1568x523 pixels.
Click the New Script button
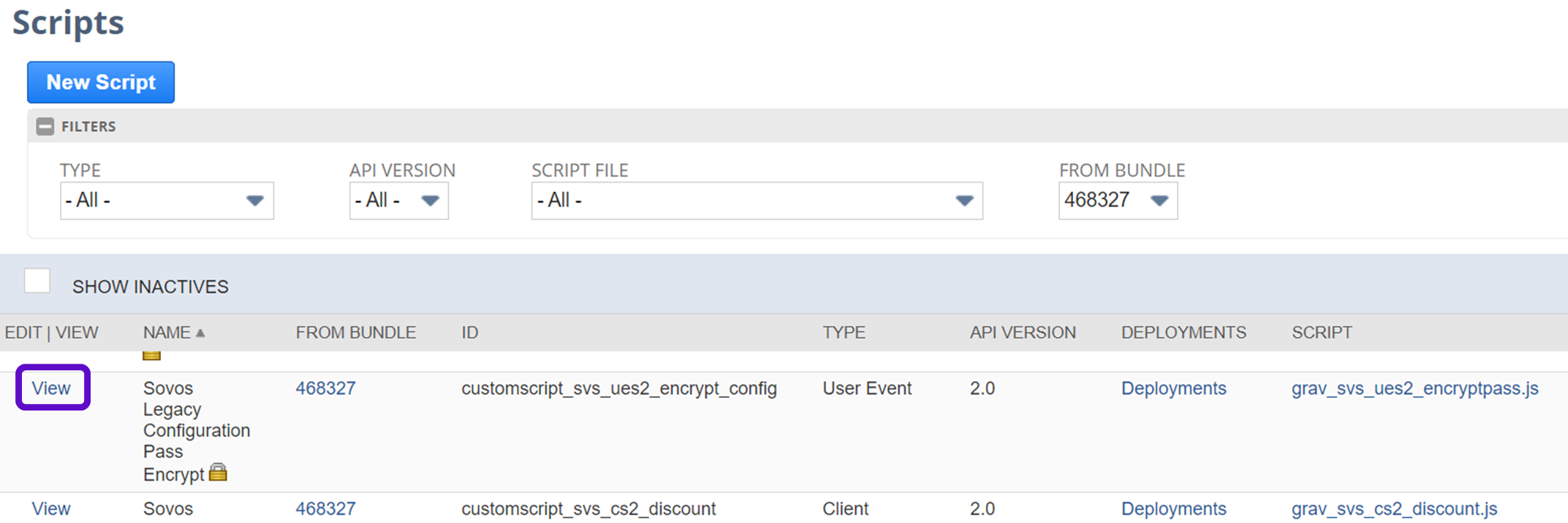point(101,83)
